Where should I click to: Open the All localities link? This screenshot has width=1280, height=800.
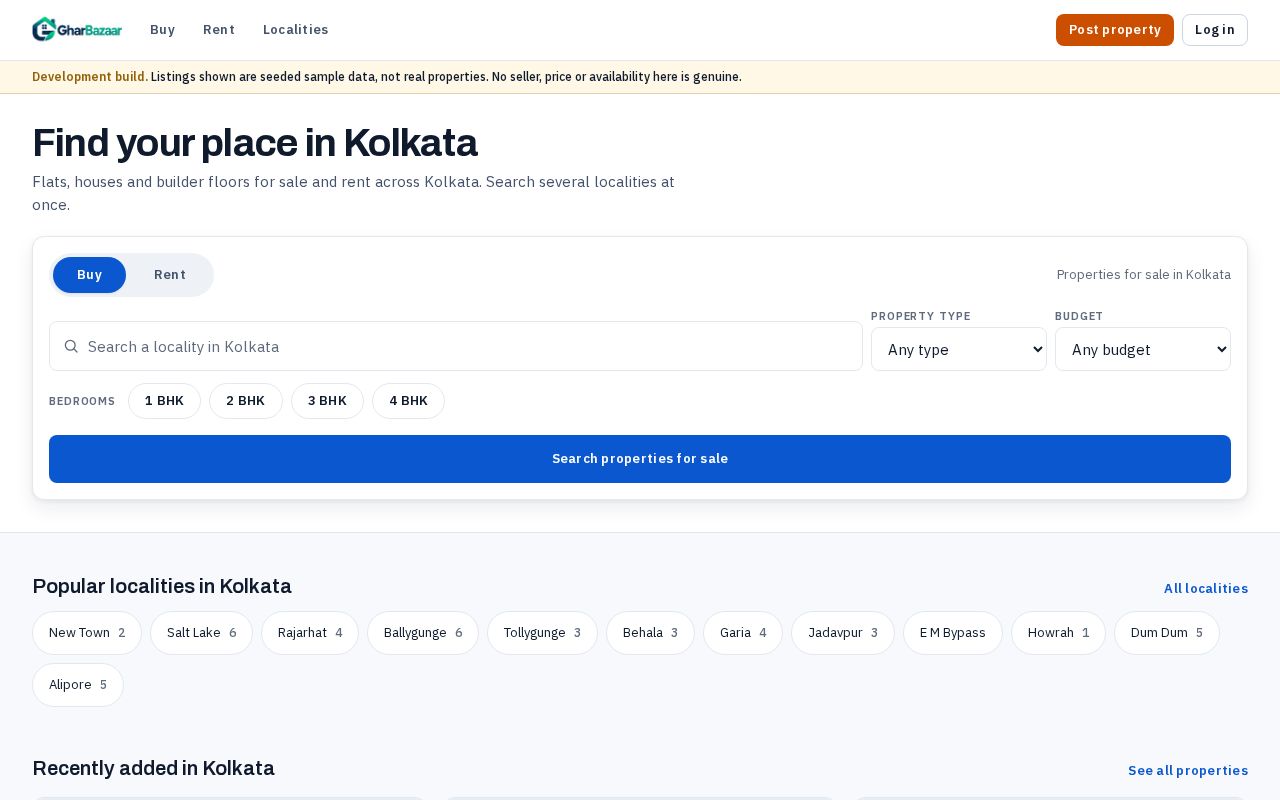[1206, 588]
